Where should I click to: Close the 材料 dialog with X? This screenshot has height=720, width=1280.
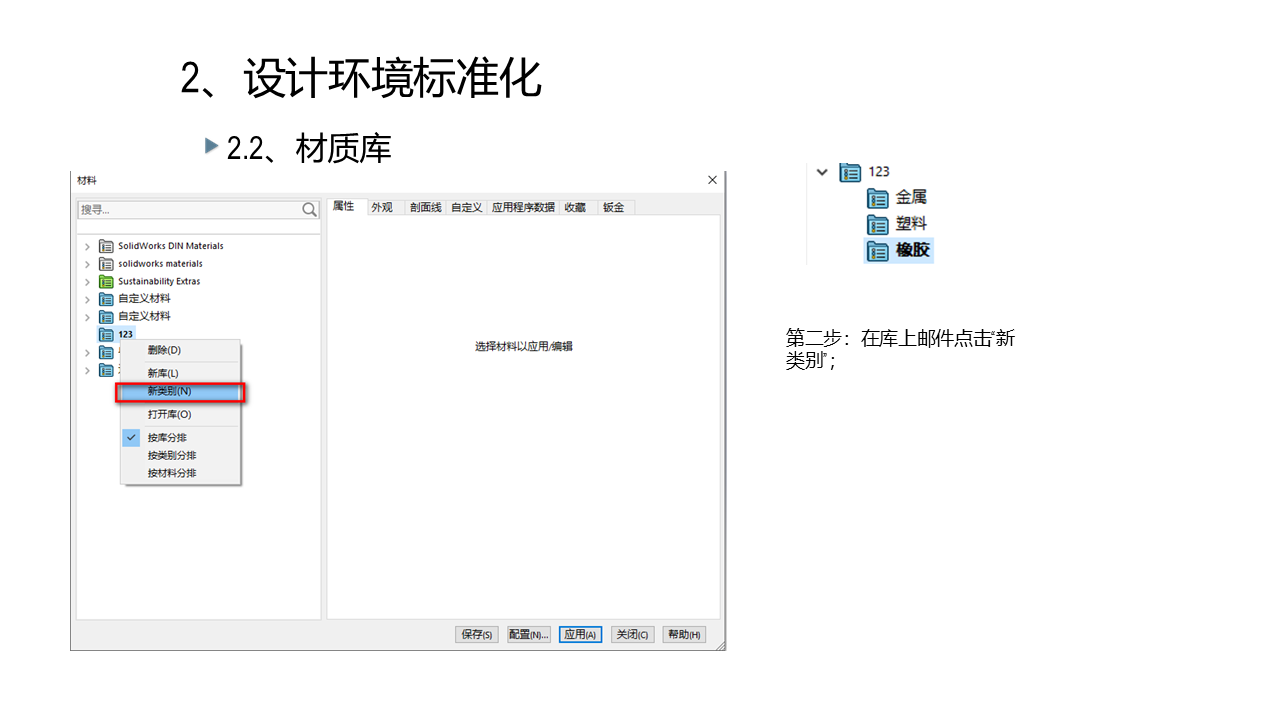[712, 180]
